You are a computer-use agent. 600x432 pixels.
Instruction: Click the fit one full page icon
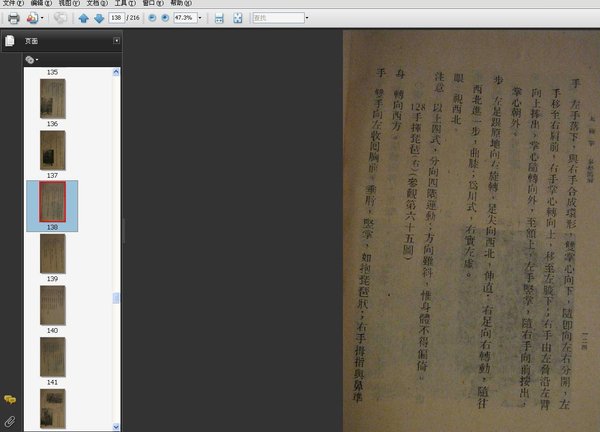pos(238,18)
